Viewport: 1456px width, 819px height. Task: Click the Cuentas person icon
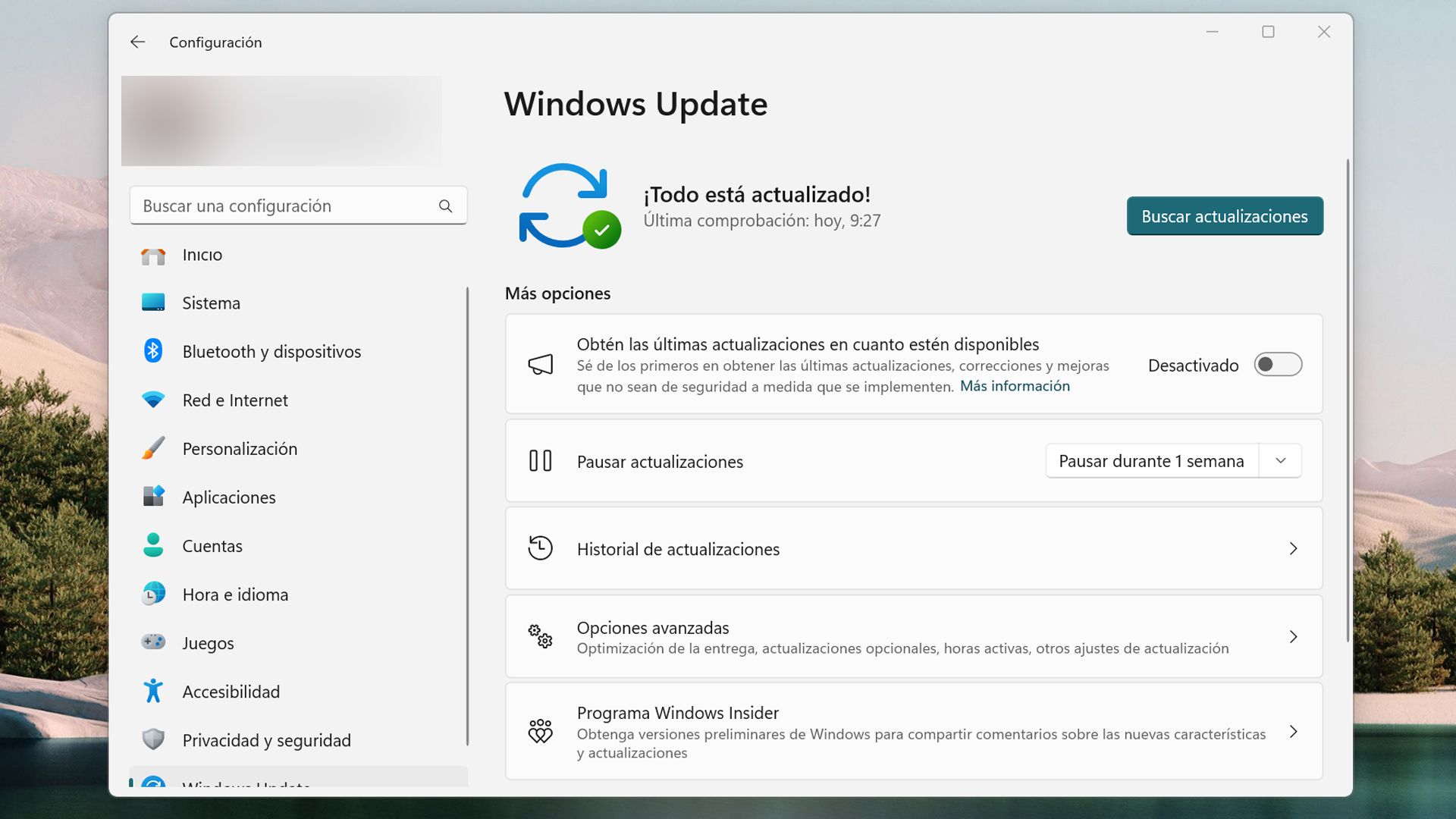point(153,544)
